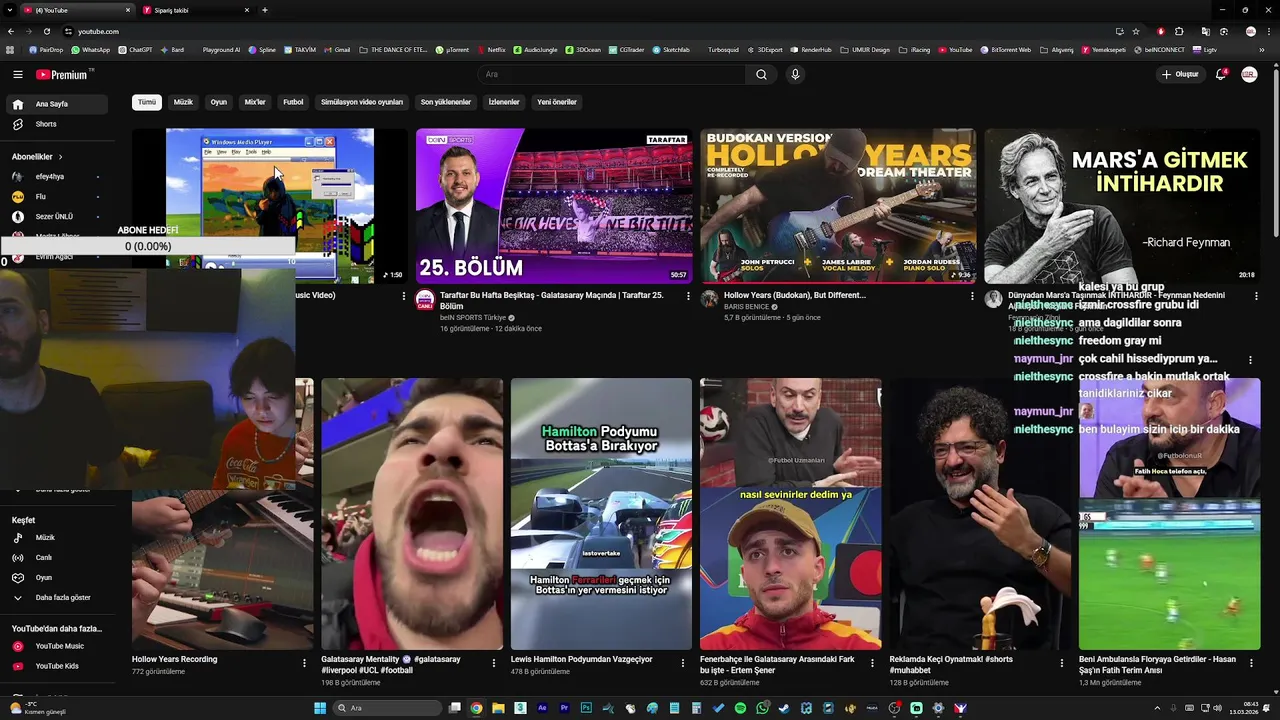Image resolution: width=1280 pixels, height=720 pixels.
Task: Open the options menu for the Hollow Years (Budokan) video
Action: tap(972, 296)
